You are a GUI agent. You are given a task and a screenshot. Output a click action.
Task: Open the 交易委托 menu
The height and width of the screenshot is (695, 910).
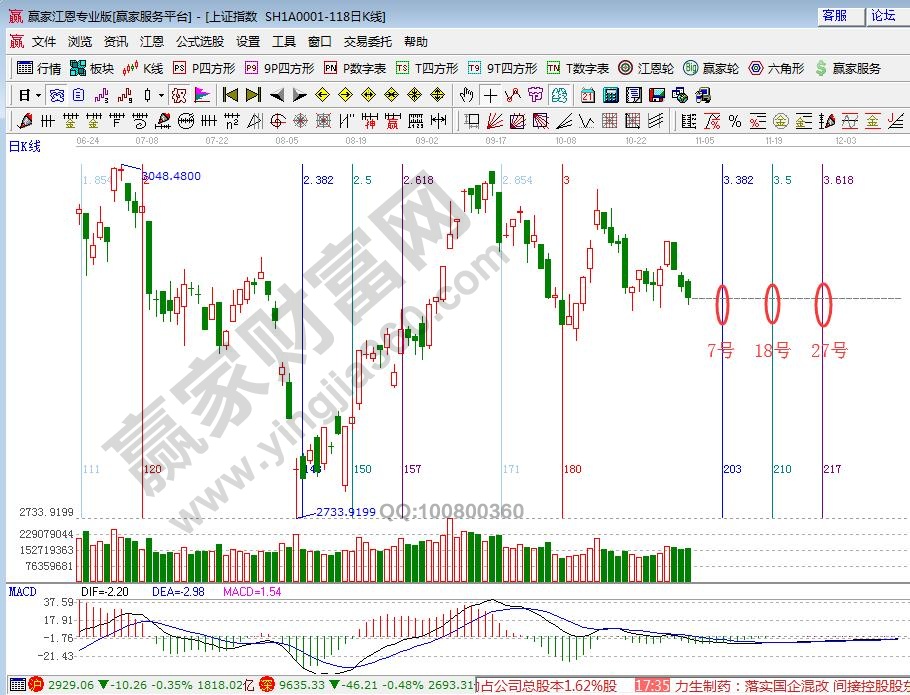coord(368,42)
